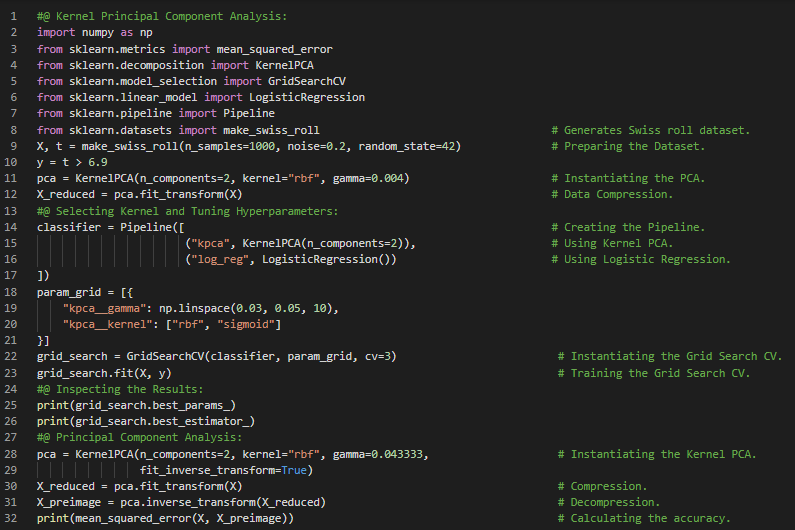The image size is (795, 530).
Task: Click 'fit_inverse_transform=True' on line 29
Action: coord(226,470)
